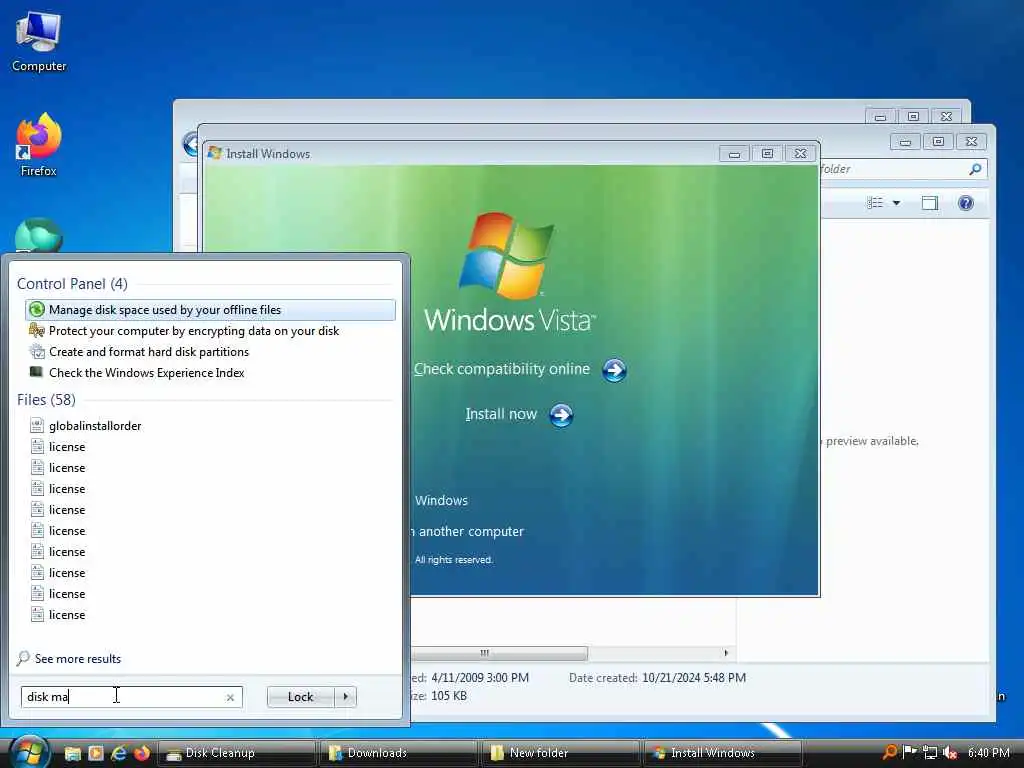Open Create and format hard disk partitions
The height and width of the screenshot is (768, 1024).
point(210,351)
